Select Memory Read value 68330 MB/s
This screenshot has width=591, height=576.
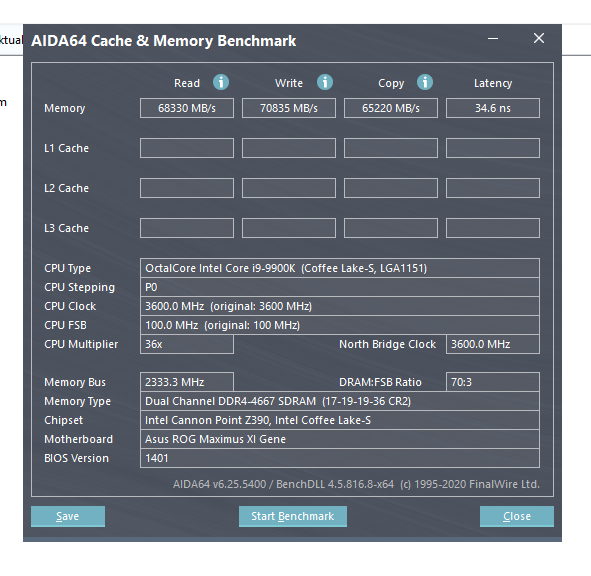(x=187, y=108)
